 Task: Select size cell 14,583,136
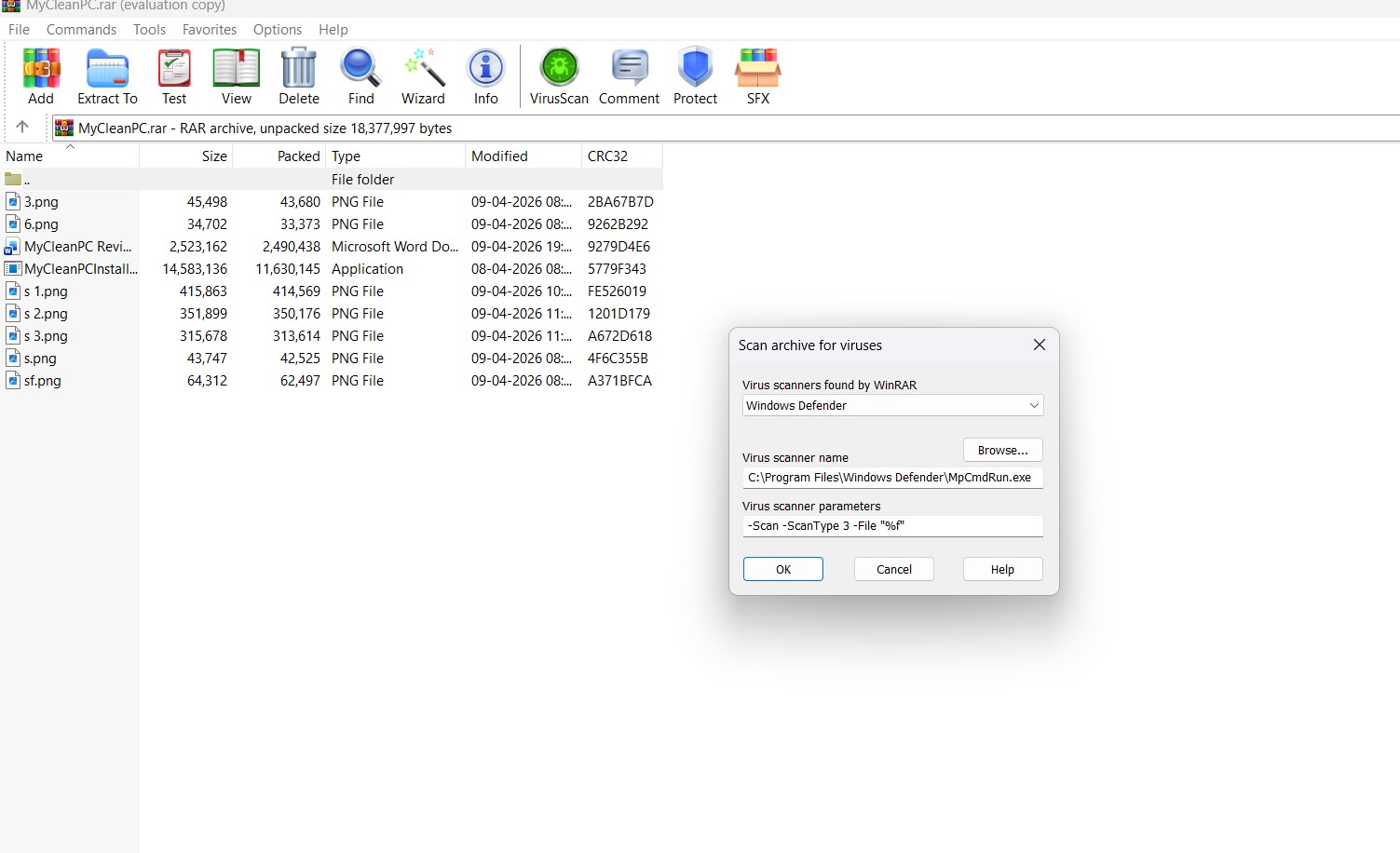[195, 268]
